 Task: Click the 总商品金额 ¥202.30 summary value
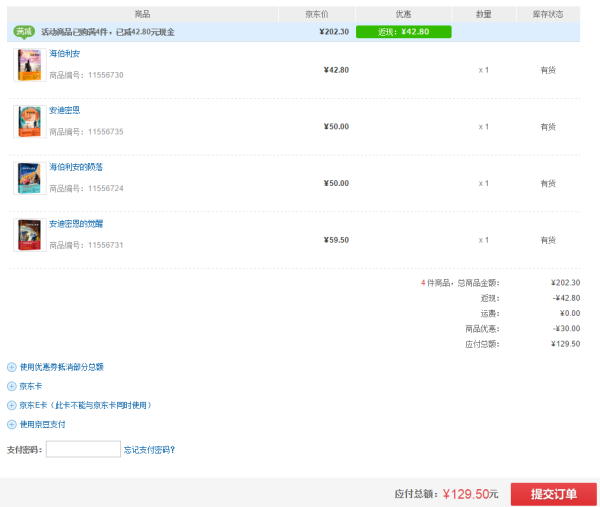(565, 283)
